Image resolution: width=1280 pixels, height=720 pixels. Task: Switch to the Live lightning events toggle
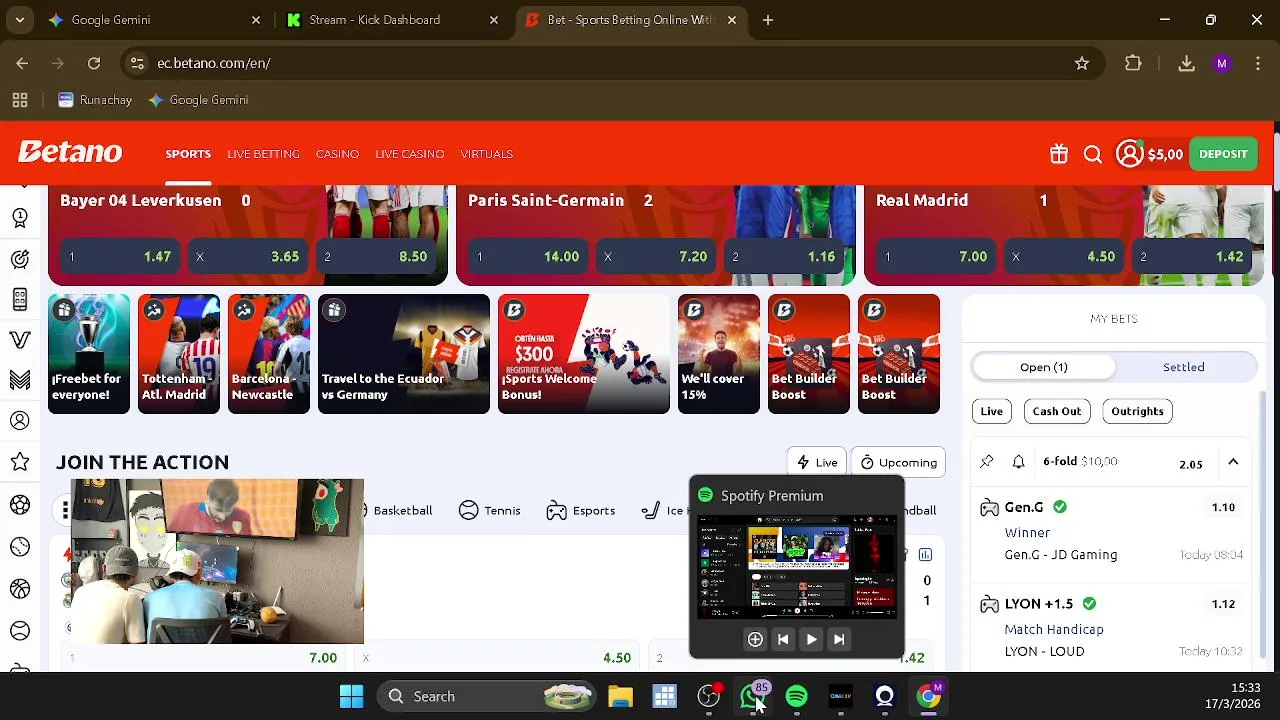pyautogui.click(x=816, y=462)
